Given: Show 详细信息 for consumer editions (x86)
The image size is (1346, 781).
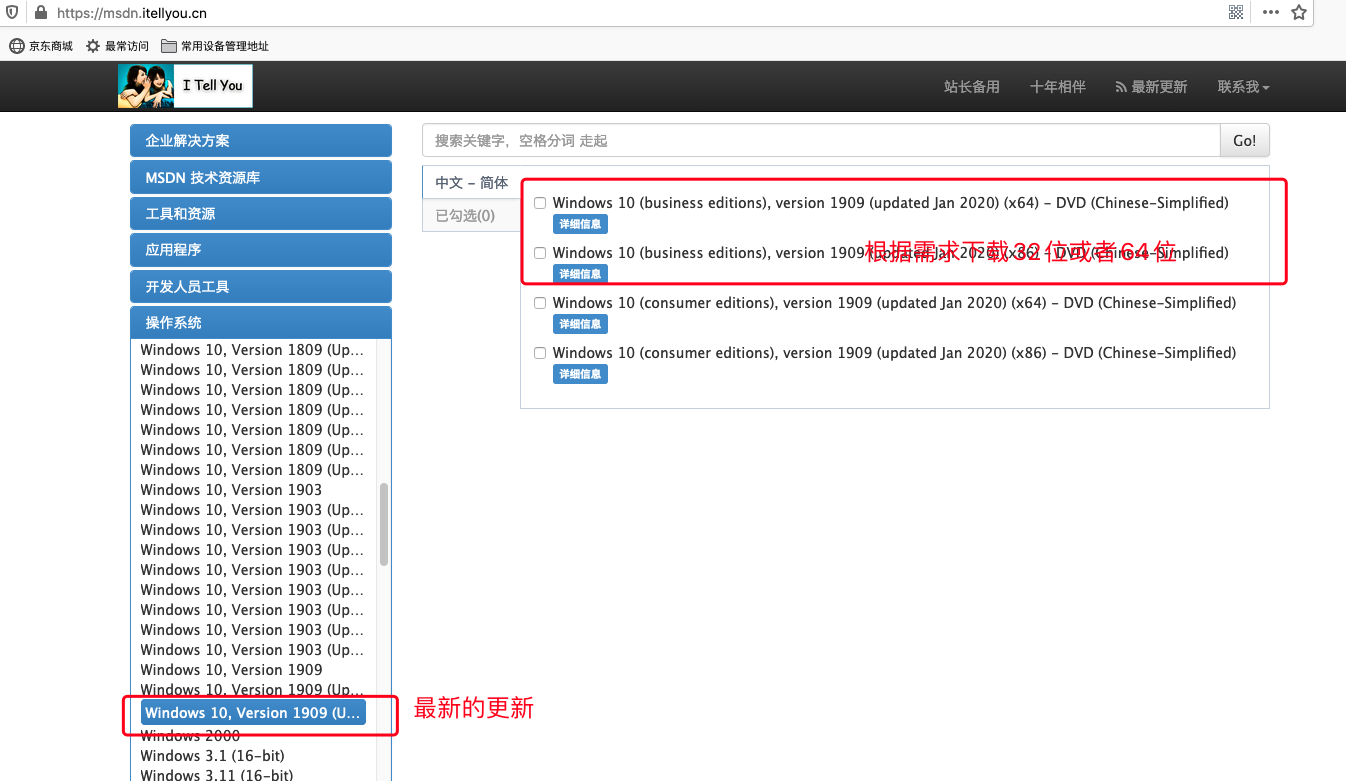Looking at the screenshot, I should coord(580,374).
